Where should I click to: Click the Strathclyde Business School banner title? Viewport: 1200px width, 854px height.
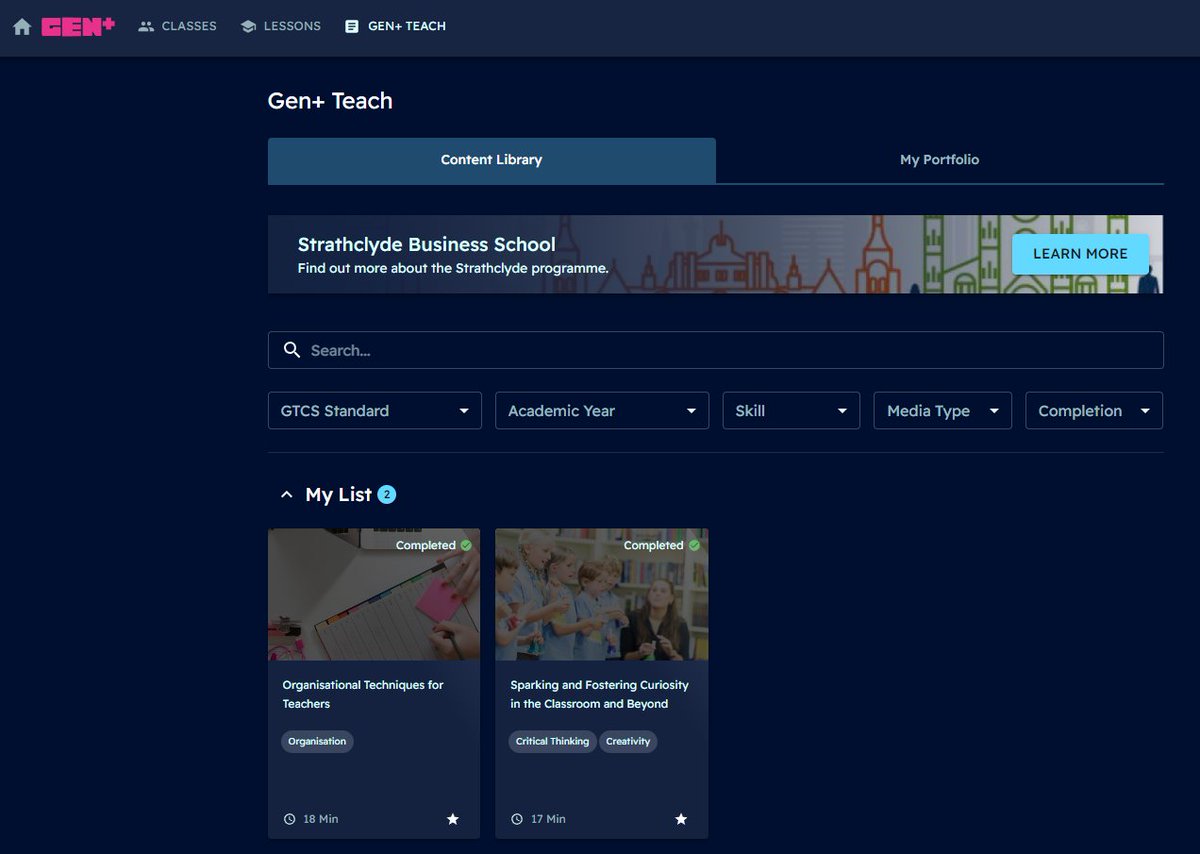click(427, 244)
